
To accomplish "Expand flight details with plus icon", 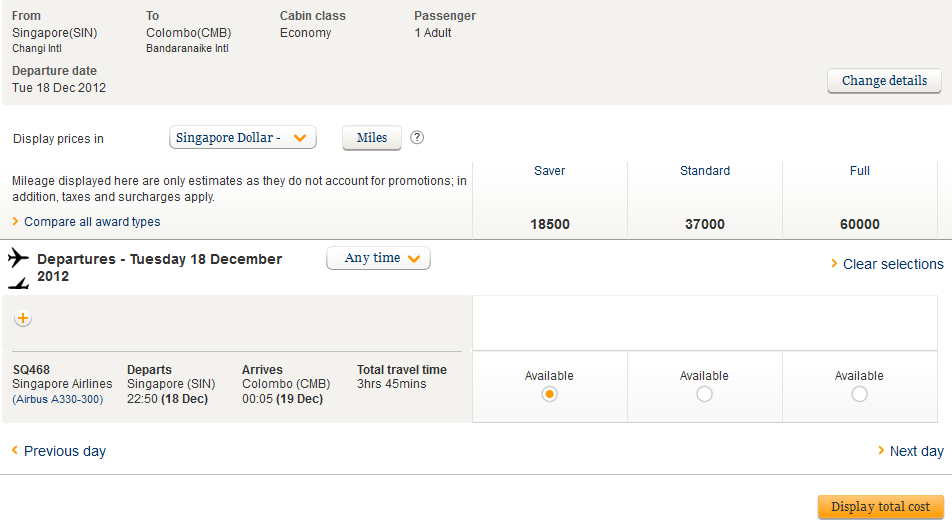I will (23, 319).
